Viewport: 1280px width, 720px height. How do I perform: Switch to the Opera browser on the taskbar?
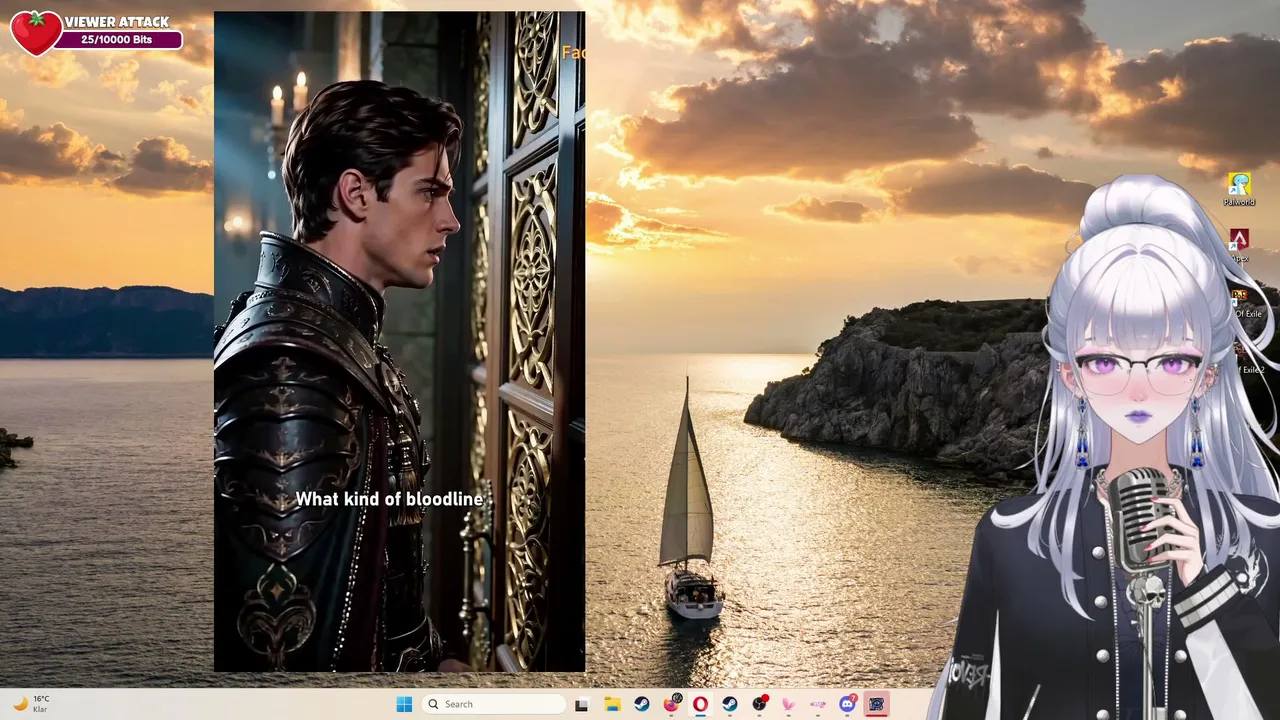[700, 704]
